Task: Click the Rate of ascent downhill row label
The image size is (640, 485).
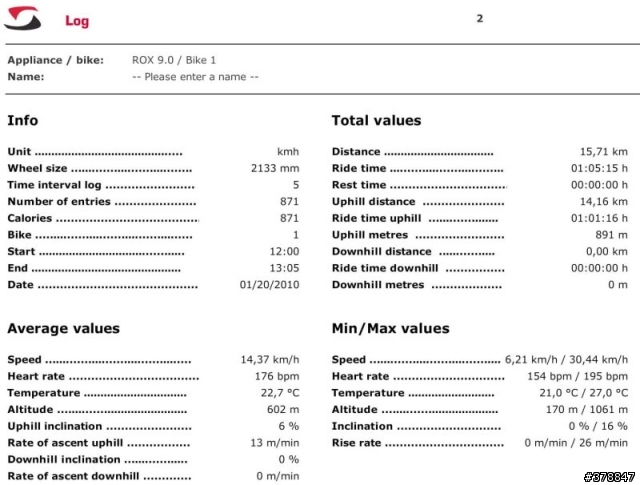Action: coord(73,476)
